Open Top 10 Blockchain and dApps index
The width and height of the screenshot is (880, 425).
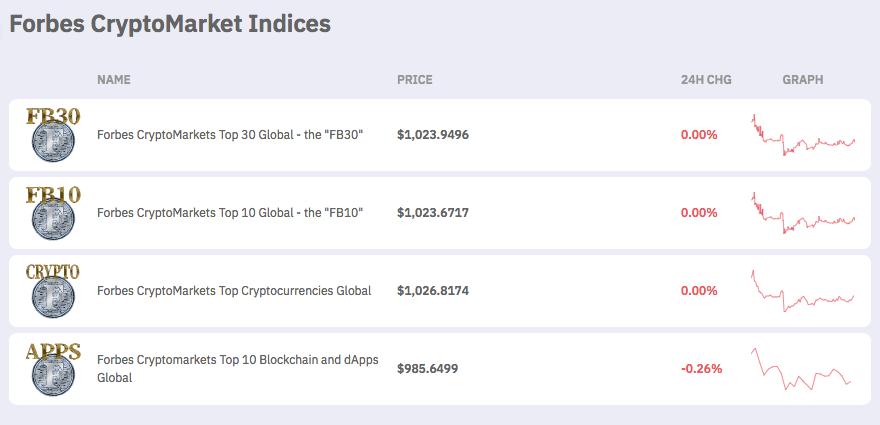238,368
